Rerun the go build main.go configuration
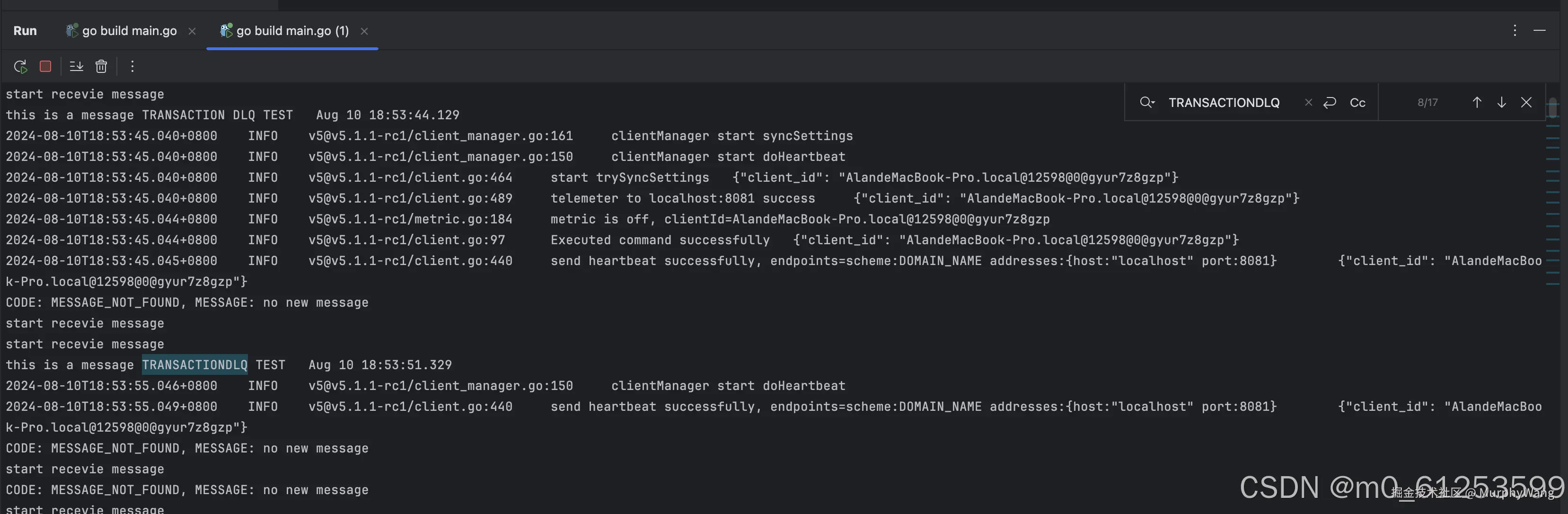The width and height of the screenshot is (1568, 514). [20, 66]
